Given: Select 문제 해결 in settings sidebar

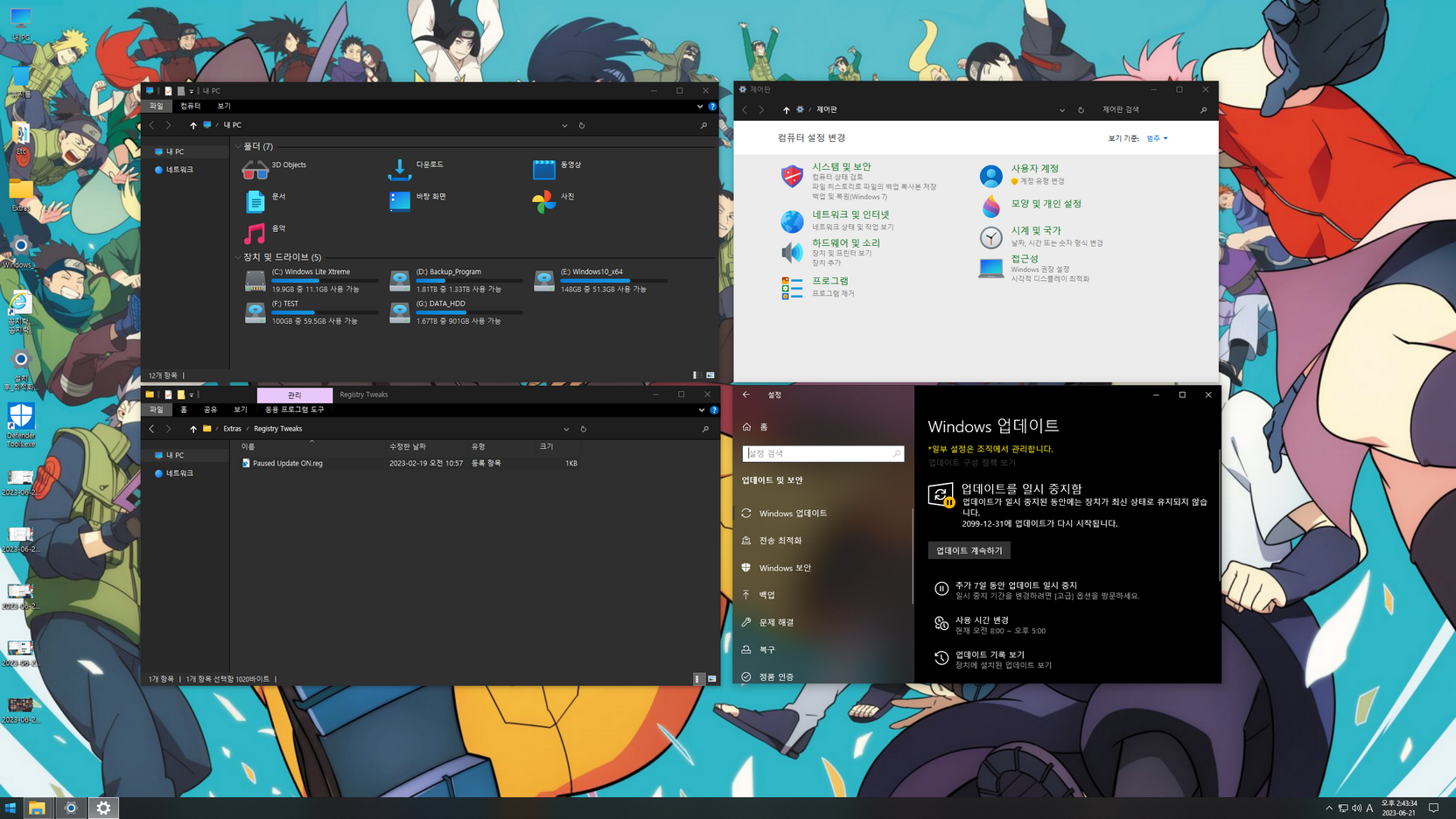Looking at the screenshot, I should click(776, 622).
